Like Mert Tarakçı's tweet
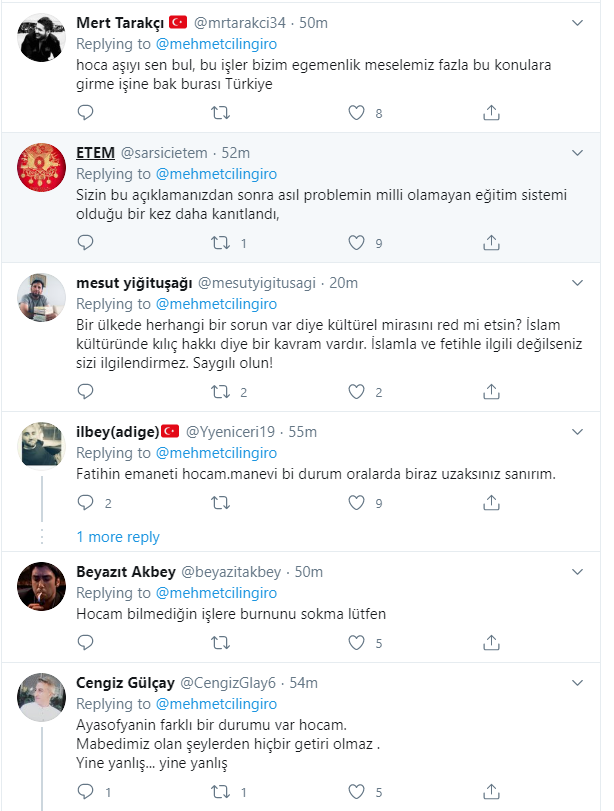 (x=357, y=113)
